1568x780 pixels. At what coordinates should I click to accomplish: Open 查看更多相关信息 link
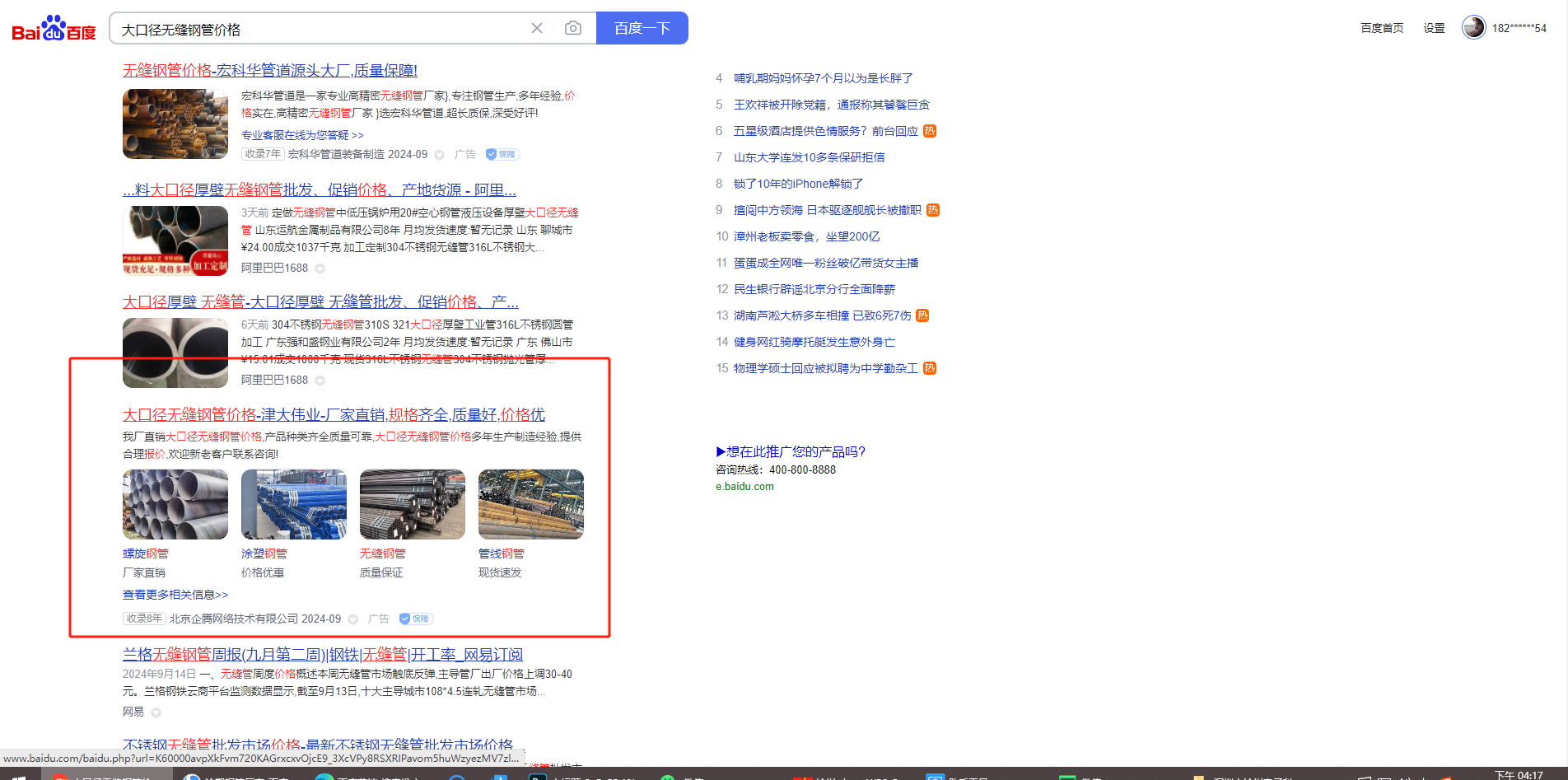[175, 595]
